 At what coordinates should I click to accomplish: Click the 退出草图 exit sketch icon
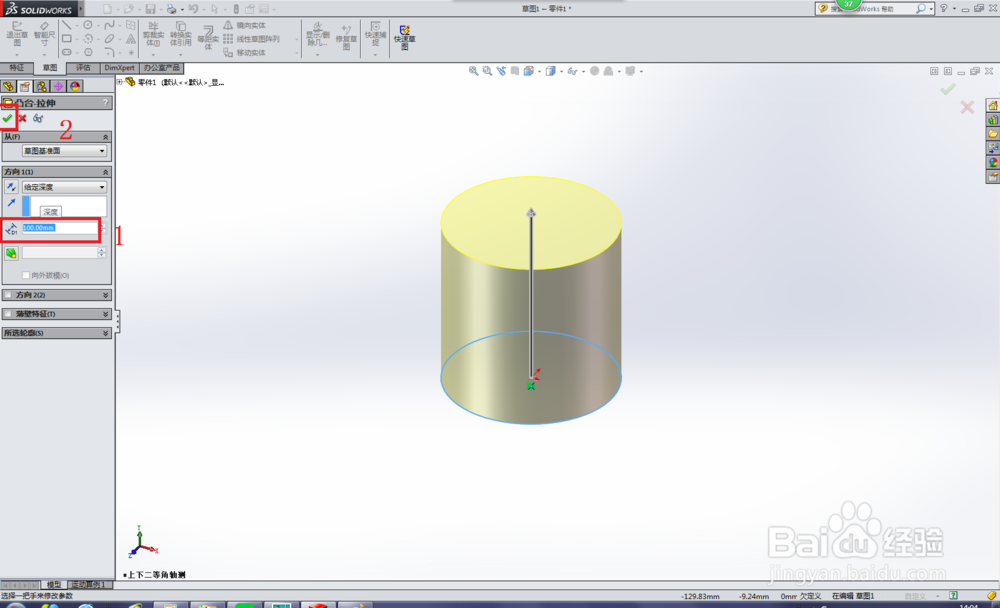pyautogui.click(x=17, y=34)
